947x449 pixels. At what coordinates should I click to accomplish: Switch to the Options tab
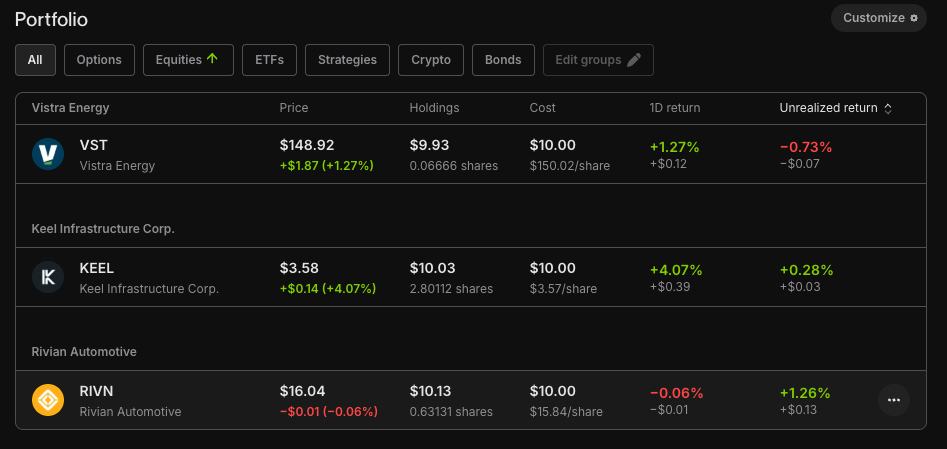99,60
